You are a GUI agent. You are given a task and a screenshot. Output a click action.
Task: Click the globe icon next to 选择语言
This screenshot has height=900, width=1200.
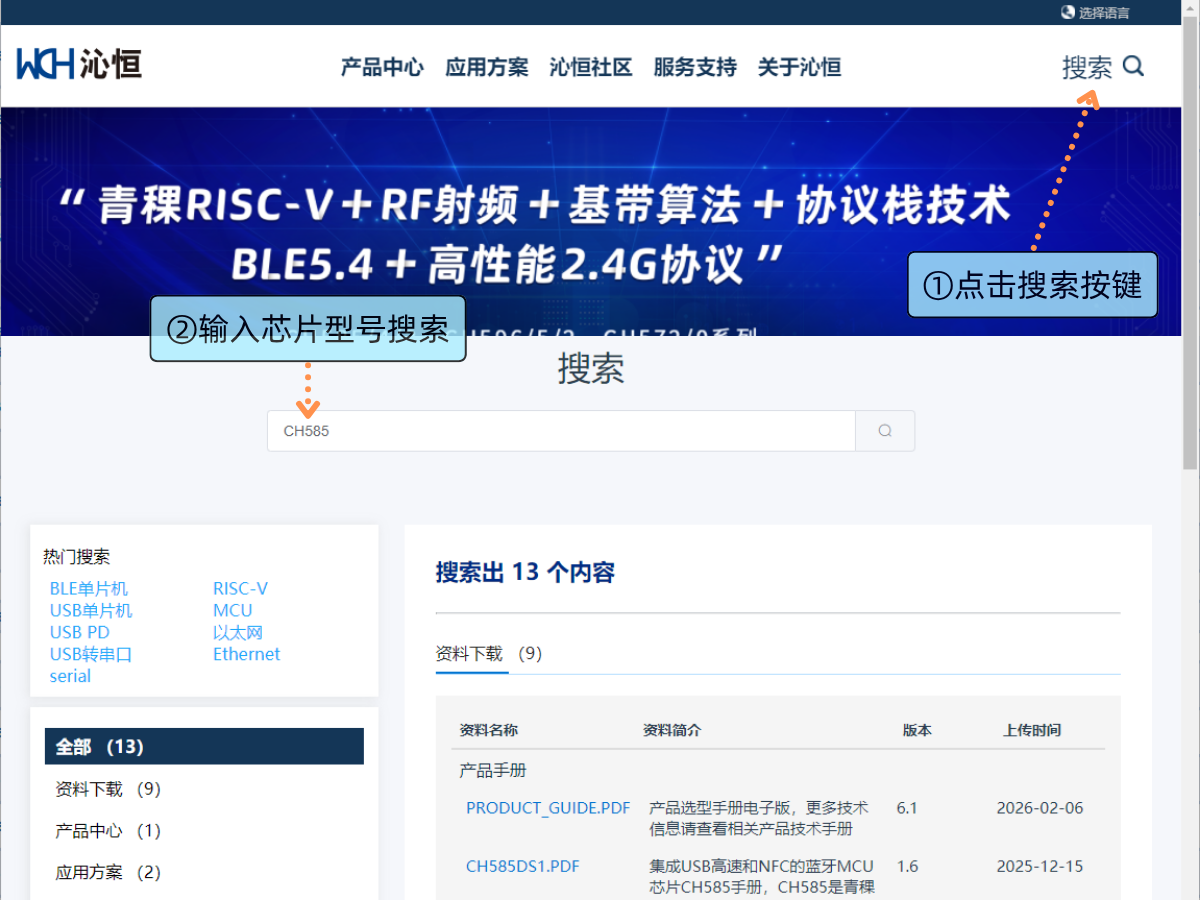point(1069,12)
